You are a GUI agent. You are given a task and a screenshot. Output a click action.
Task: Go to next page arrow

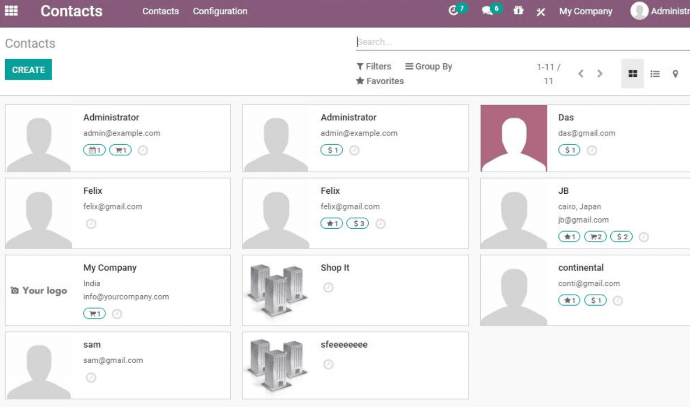pyautogui.click(x=600, y=73)
